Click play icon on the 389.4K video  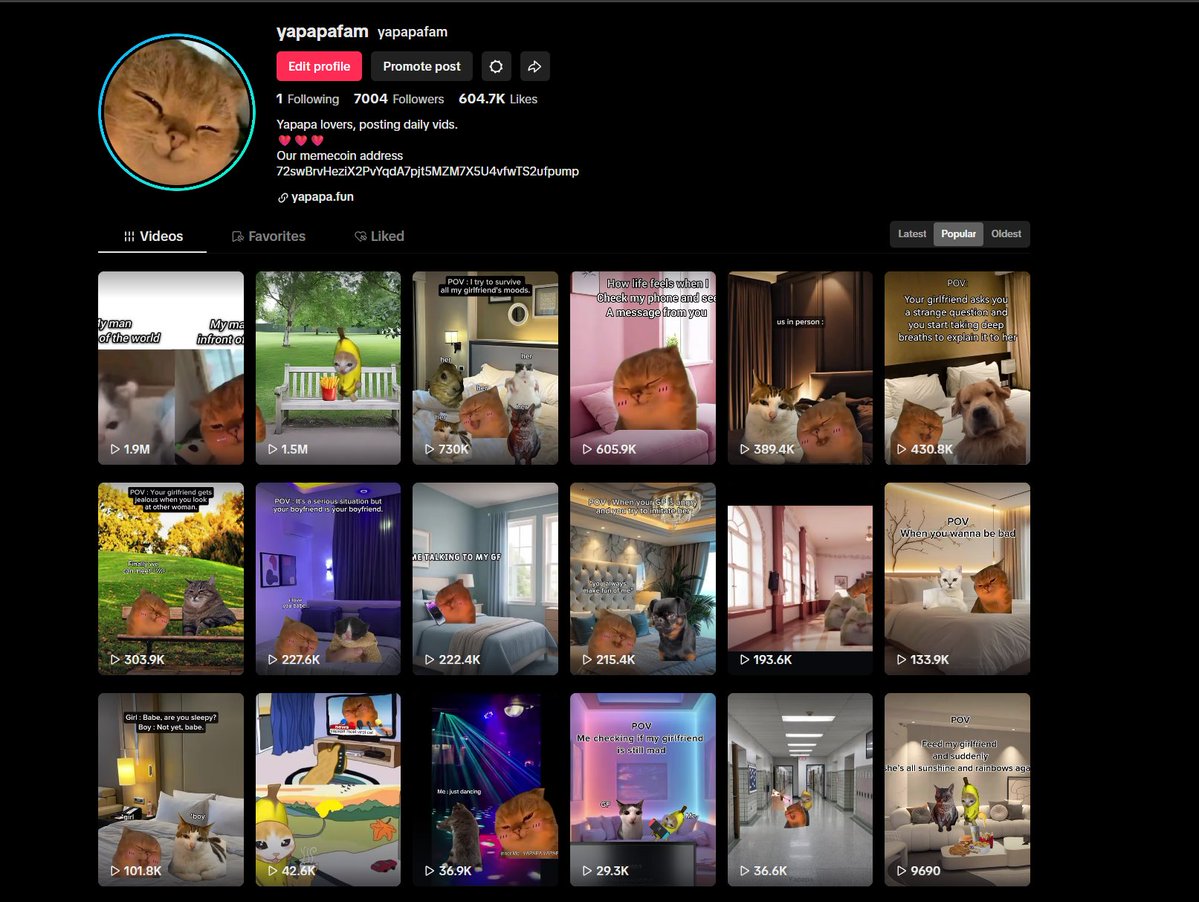(744, 449)
